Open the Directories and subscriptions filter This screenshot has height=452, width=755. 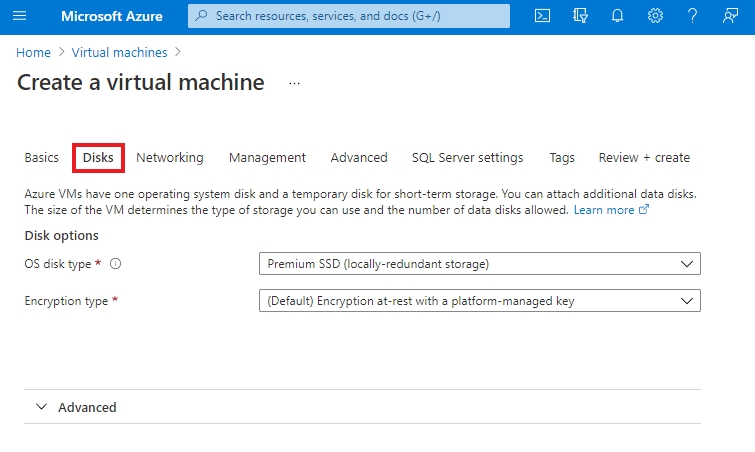pos(580,16)
